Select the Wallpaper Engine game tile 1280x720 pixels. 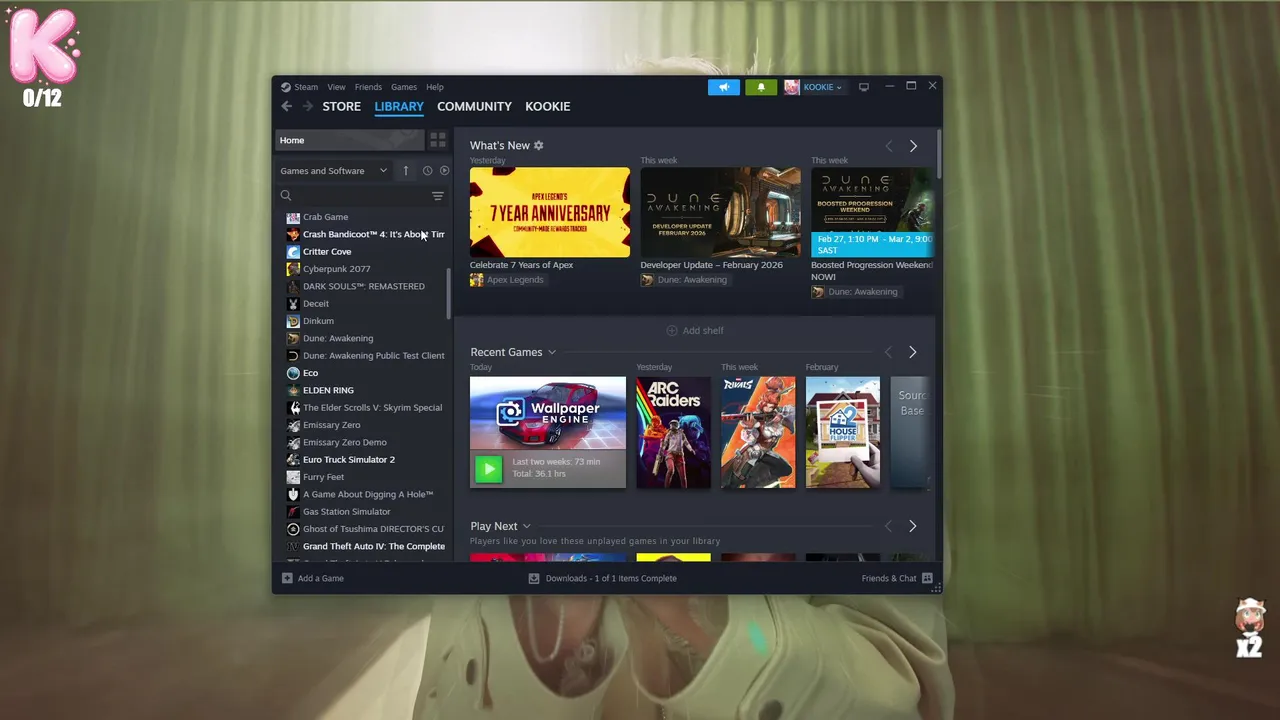coord(548,432)
